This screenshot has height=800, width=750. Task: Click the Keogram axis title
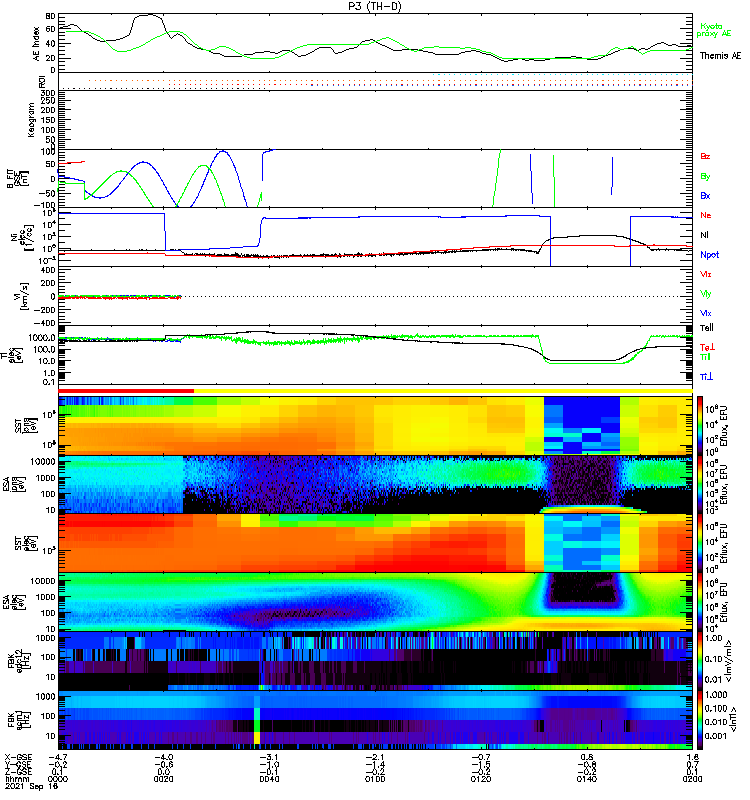click(32, 120)
